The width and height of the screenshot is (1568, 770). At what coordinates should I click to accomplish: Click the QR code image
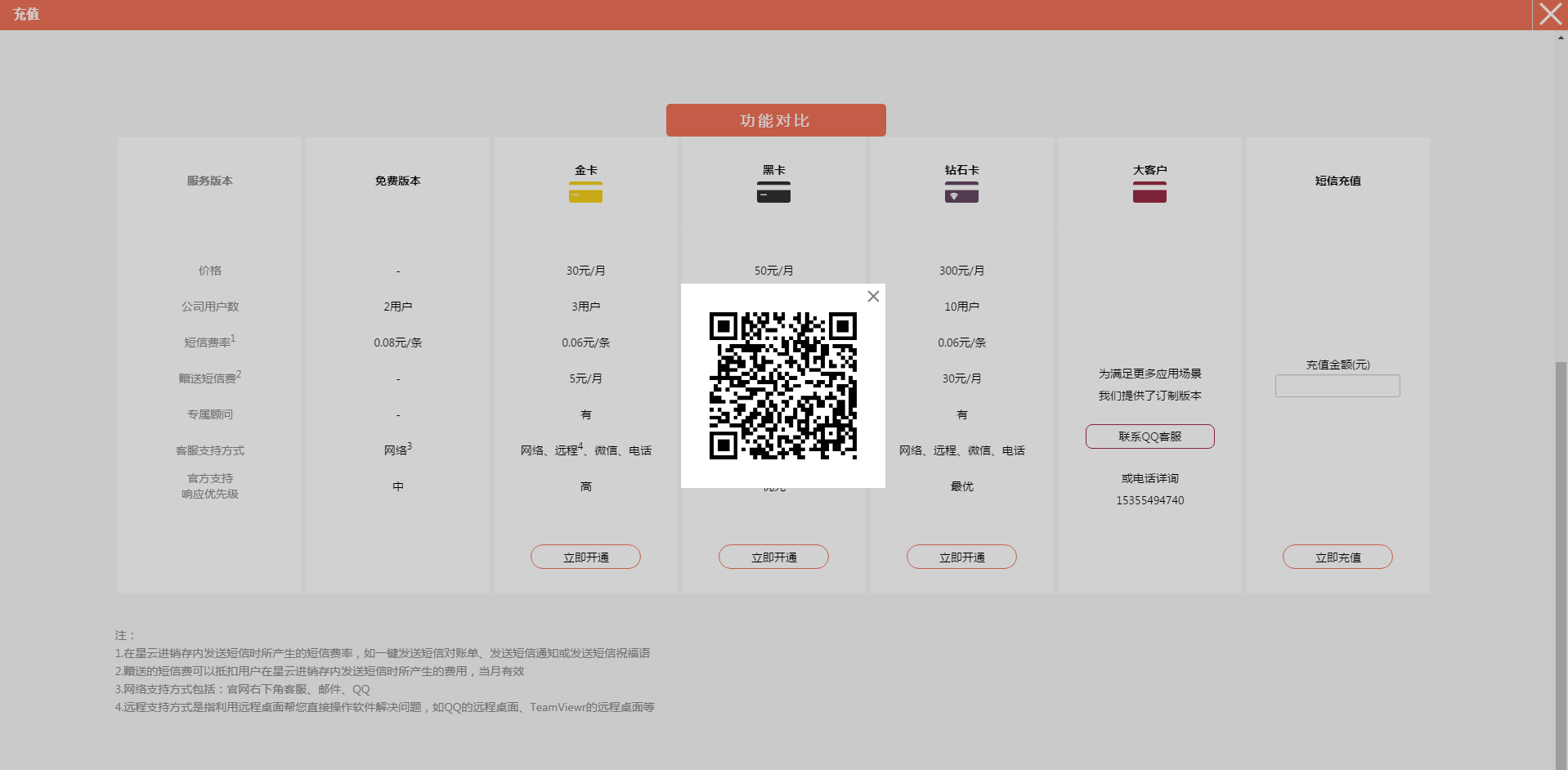(782, 386)
